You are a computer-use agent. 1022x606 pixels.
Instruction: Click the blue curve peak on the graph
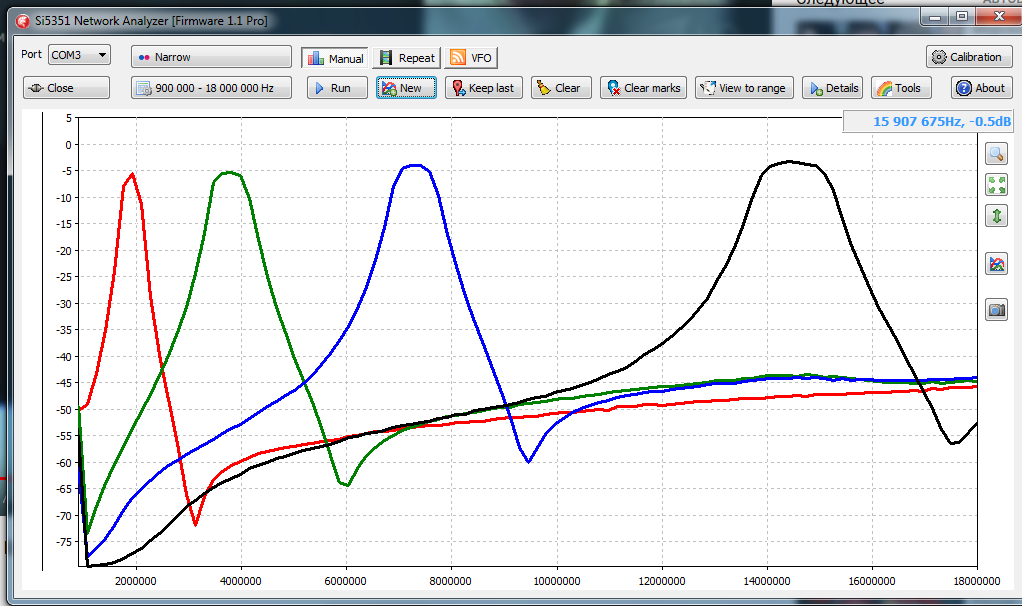[413, 166]
